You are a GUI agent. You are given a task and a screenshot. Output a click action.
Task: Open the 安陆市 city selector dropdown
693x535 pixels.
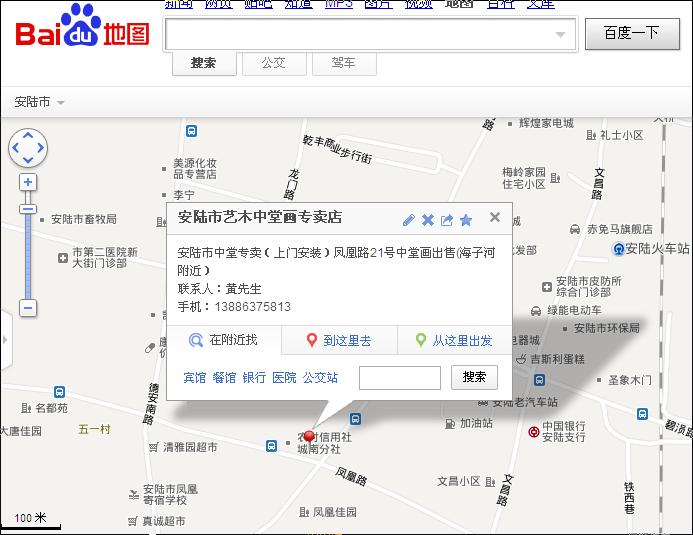pos(39,102)
